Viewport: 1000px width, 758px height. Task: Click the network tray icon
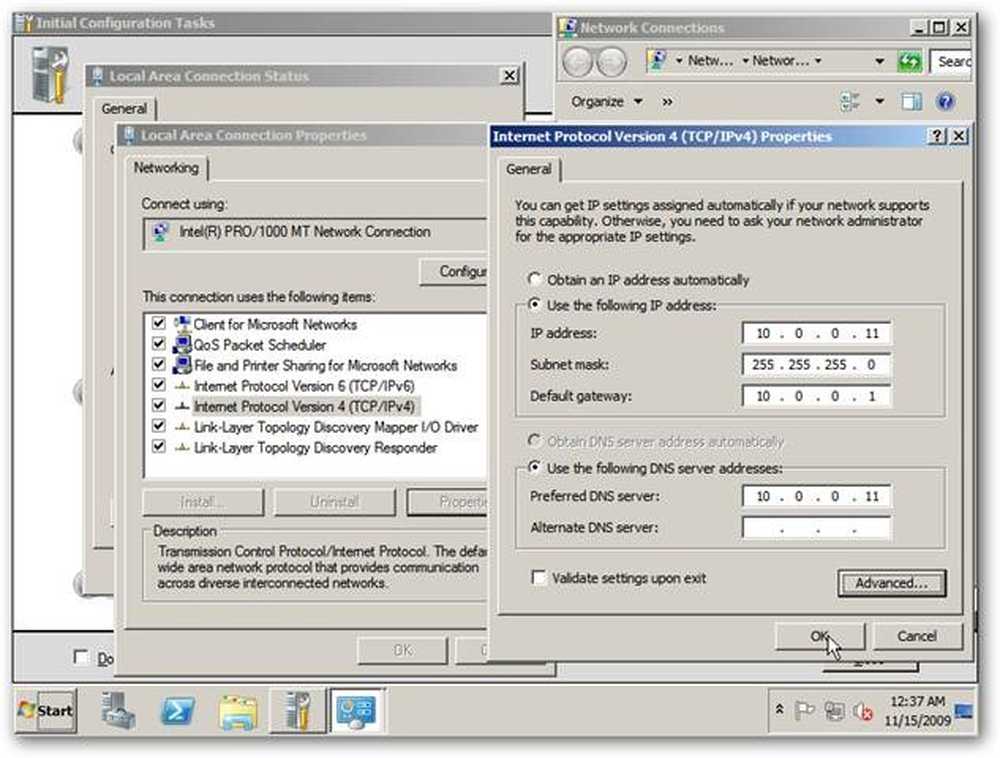tap(834, 710)
